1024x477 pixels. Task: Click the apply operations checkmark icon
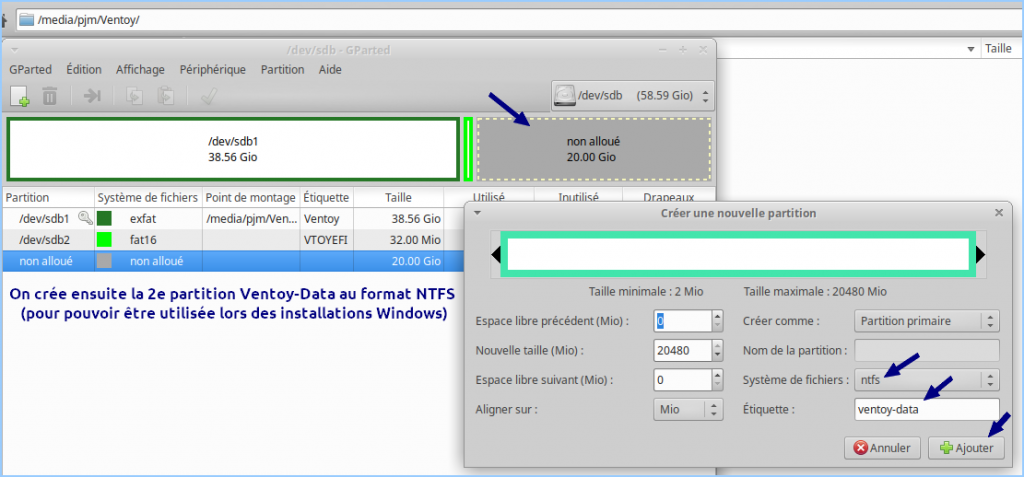pyautogui.click(x=209, y=96)
